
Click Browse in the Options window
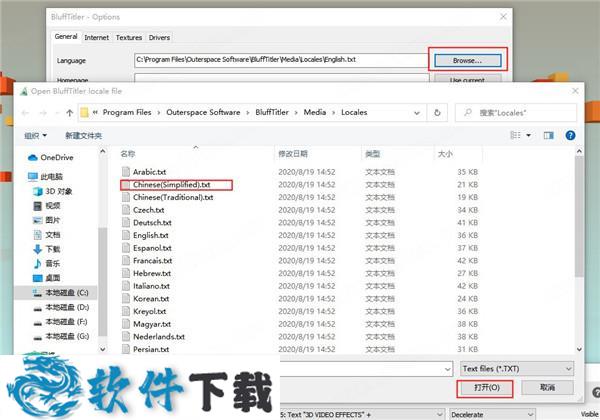pyautogui.click(x=468, y=60)
